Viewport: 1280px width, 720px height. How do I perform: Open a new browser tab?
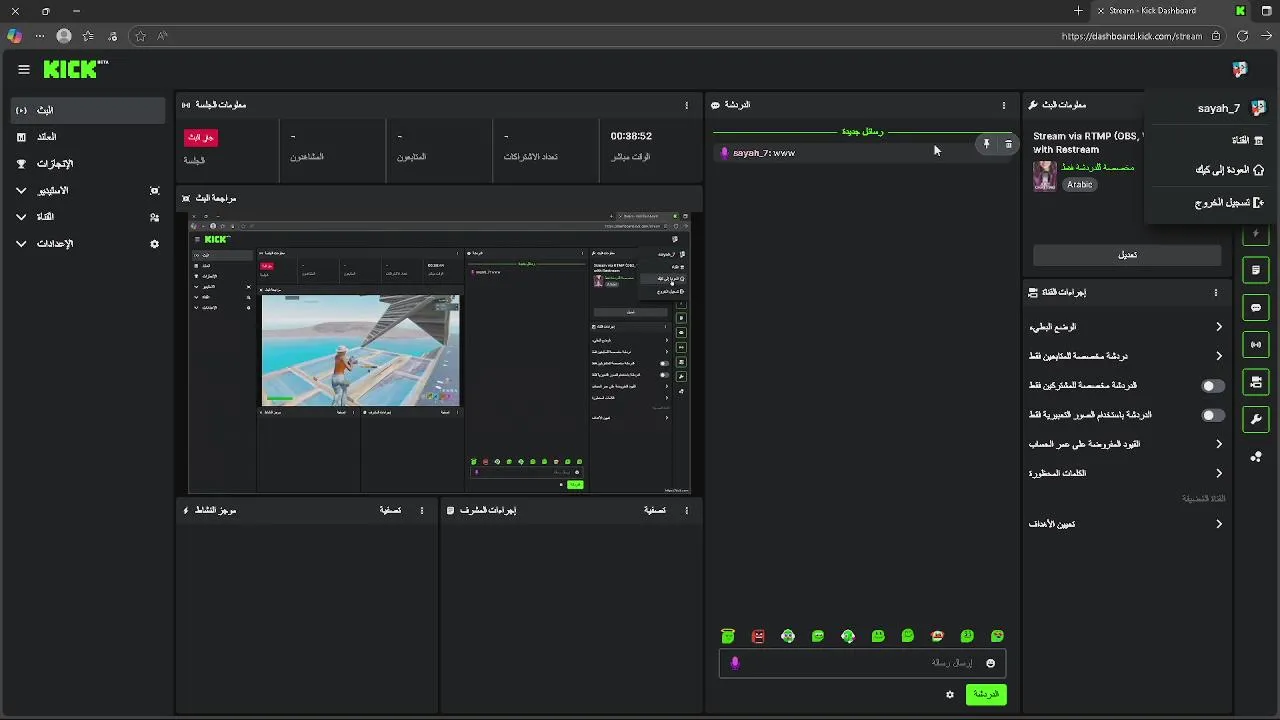pos(1078,11)
